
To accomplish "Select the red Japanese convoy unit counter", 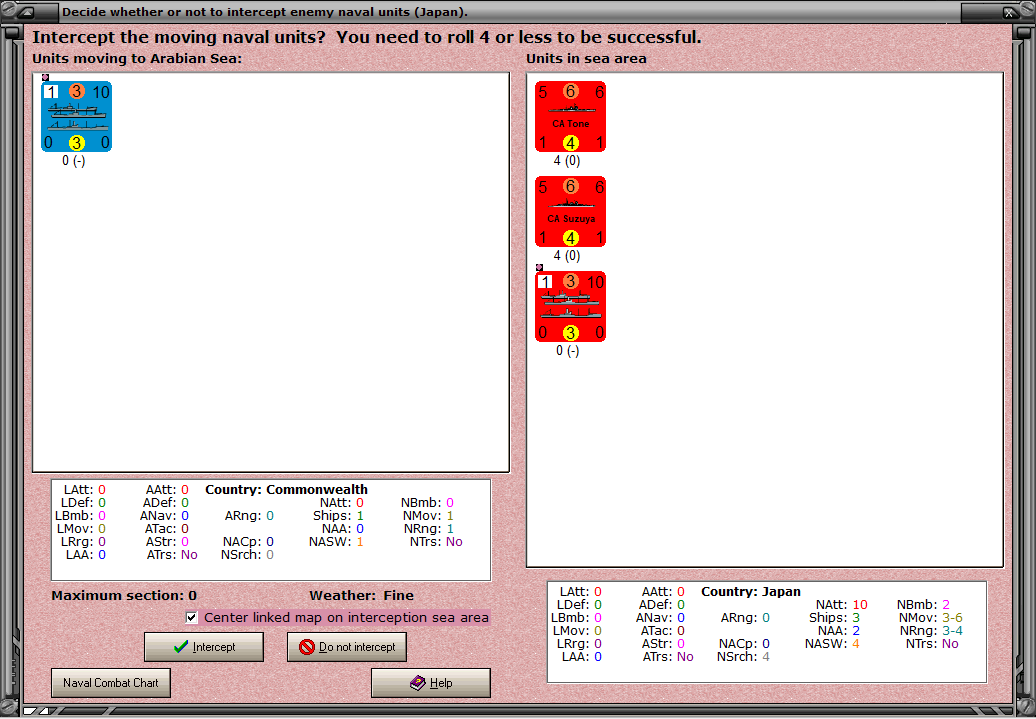I will click(x=570, y=307).
